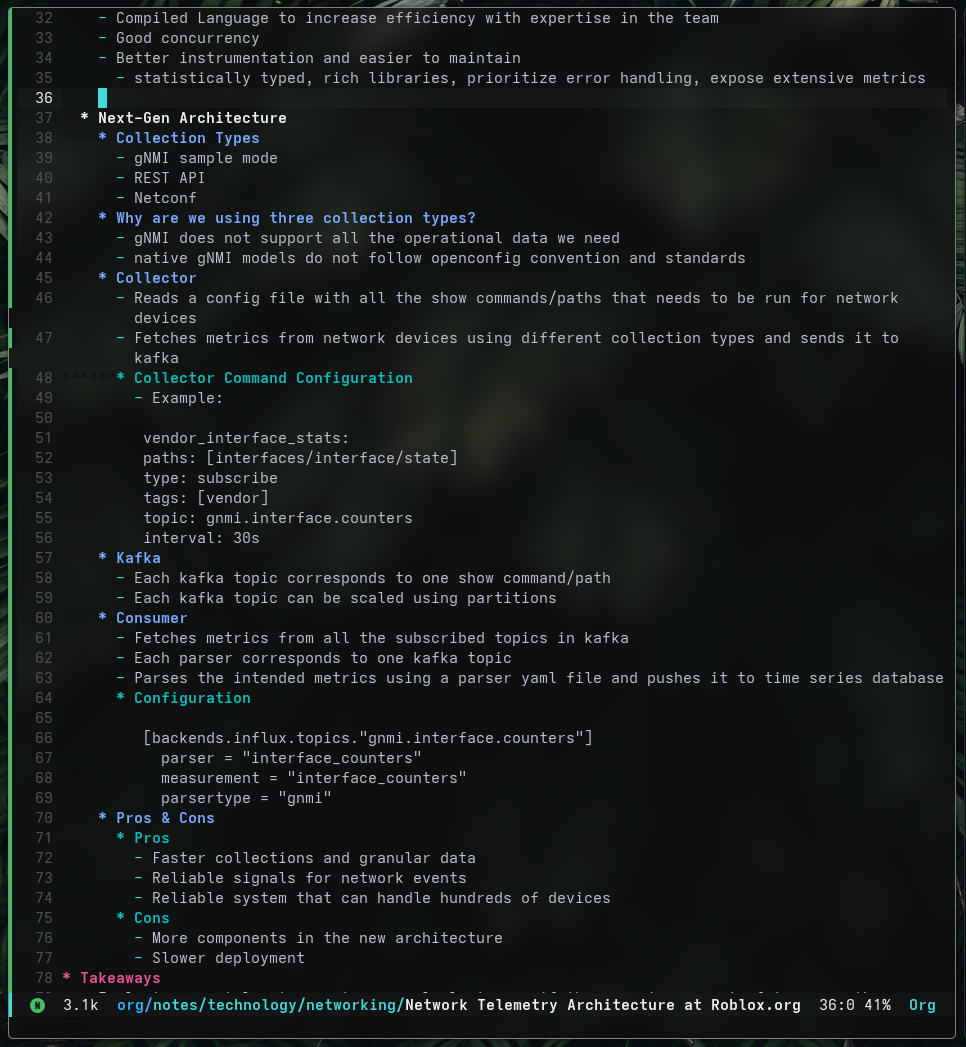Open the Org major mode menu in modeline
Image resolution: width=966 pixels, height=1047 pixels.
point(921,1005)
